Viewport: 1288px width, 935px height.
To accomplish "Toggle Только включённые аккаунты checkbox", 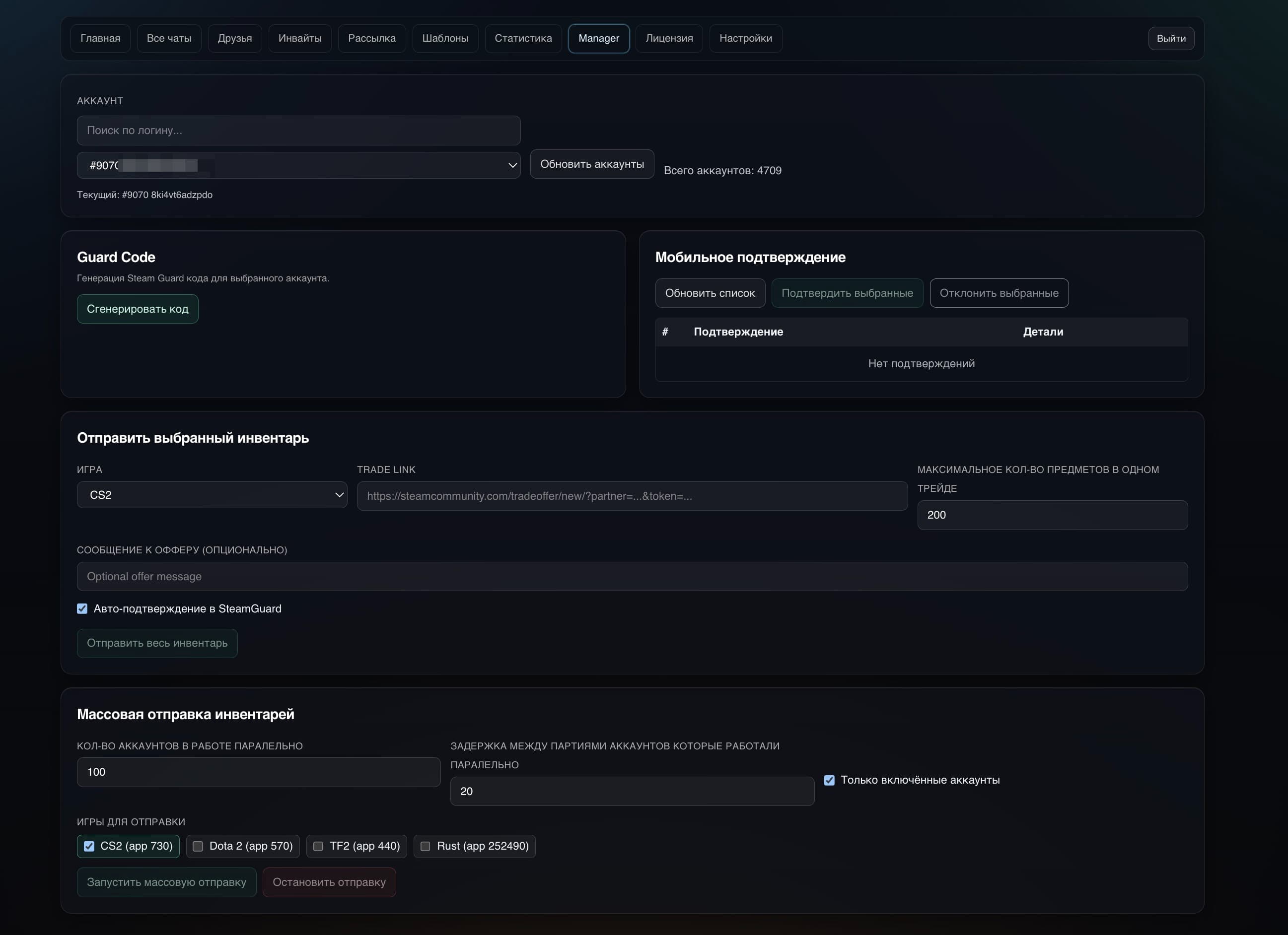I will pyautogui.click(x=829, y=781).
